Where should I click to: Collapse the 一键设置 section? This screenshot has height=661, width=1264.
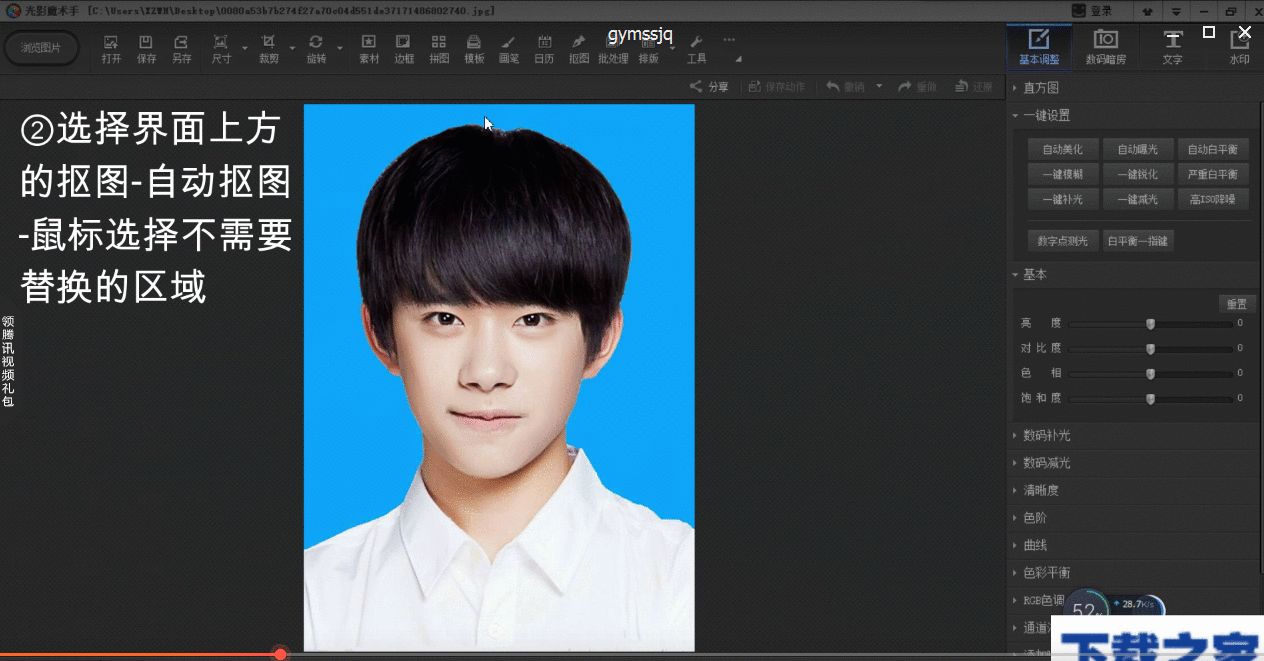[x=1046, y=115]
